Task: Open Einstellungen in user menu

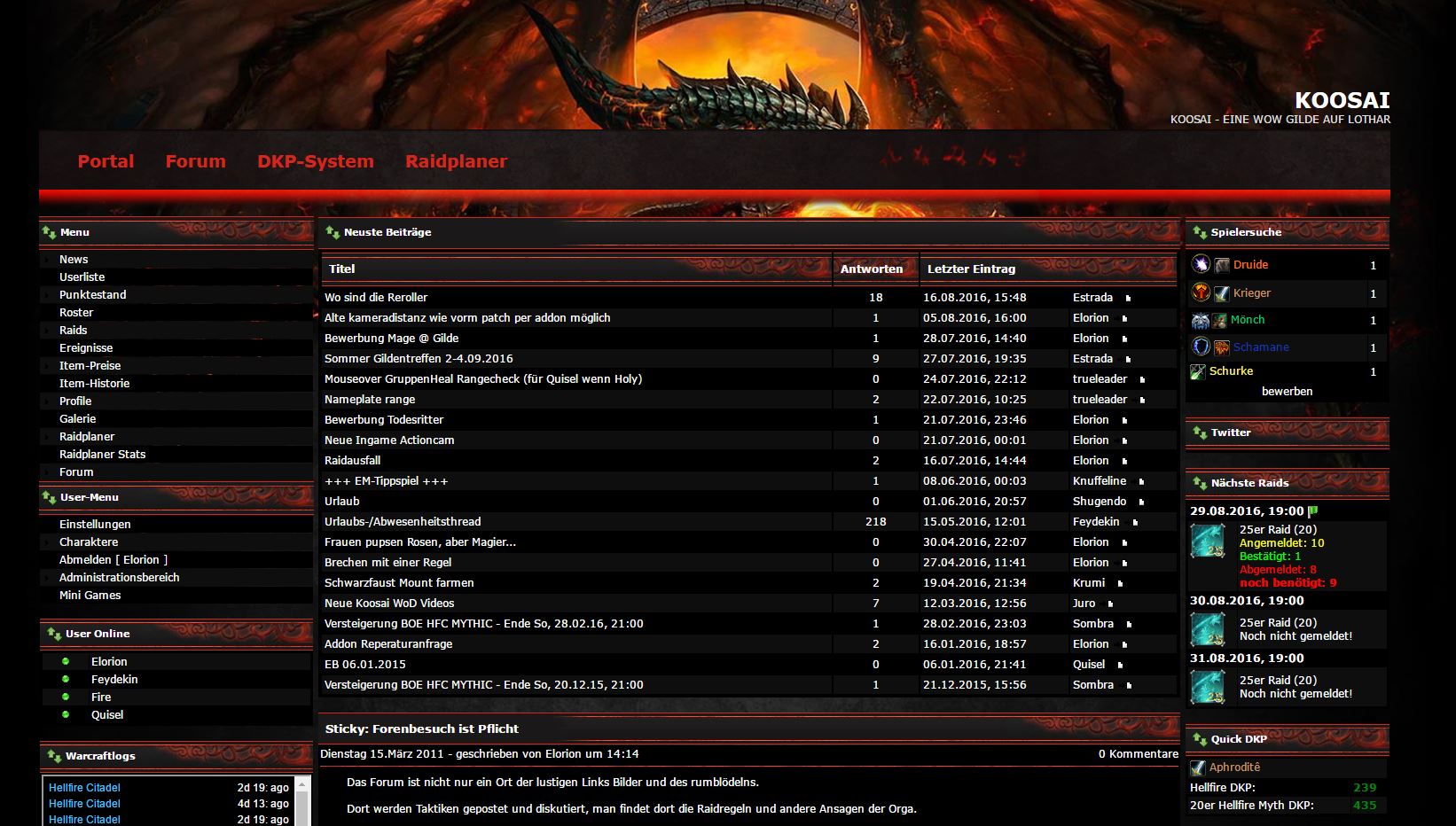Action: click(x=95, y=525)
